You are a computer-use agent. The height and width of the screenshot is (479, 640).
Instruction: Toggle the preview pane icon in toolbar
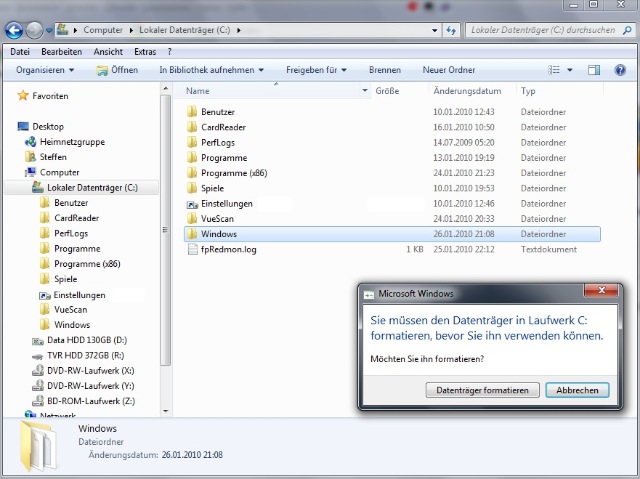(x=593, y=70)
